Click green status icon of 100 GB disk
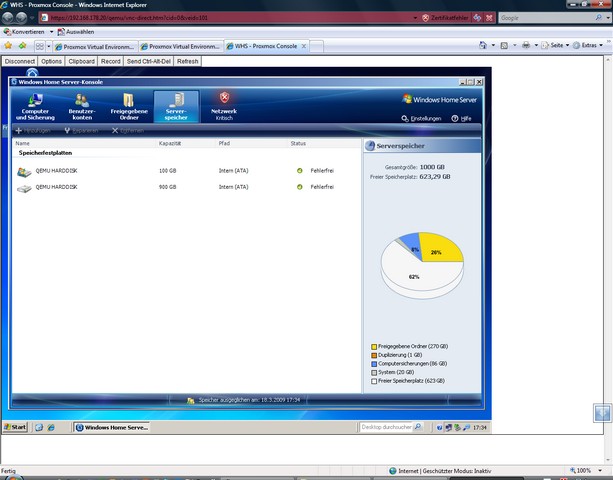This screenshot has width=613, height=480. 299,170
